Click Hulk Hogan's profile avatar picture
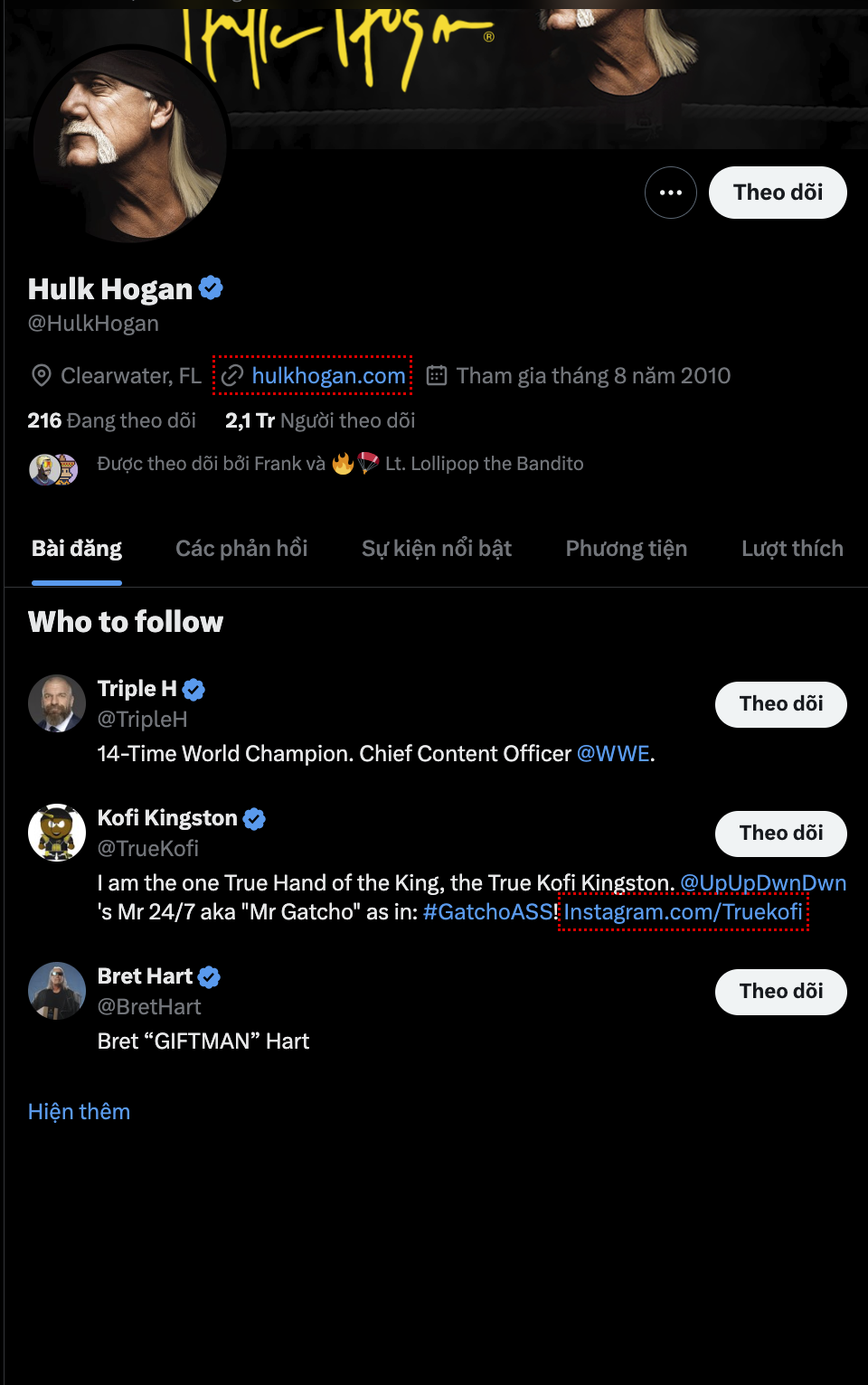This screenshot has width=868, height=1385. point(129,145)
